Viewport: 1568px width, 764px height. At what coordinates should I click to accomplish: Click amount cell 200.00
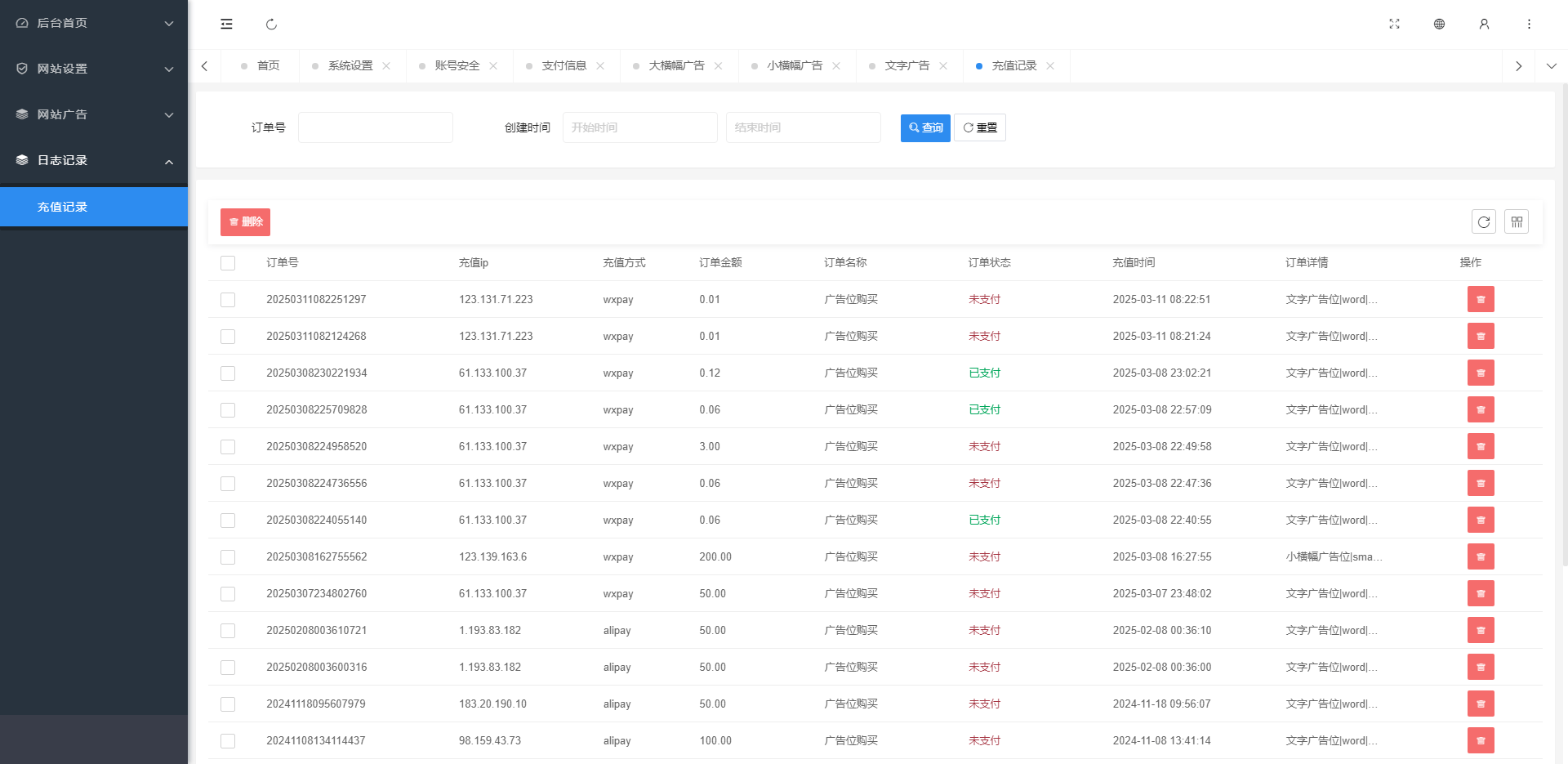click(x=715, y=556)
